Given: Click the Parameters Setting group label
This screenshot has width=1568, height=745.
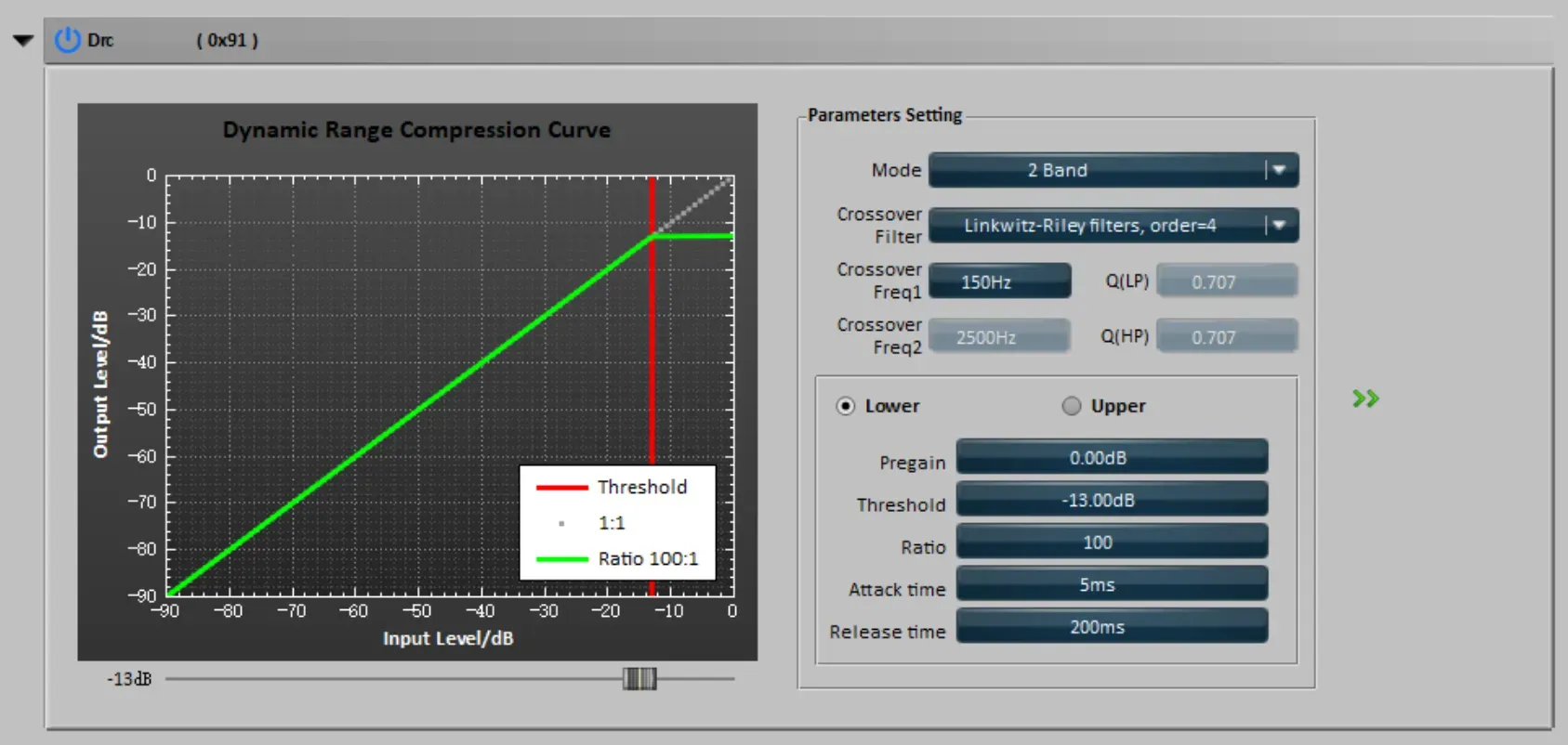Looking at the screenshot, I should (x=885, y=114).
